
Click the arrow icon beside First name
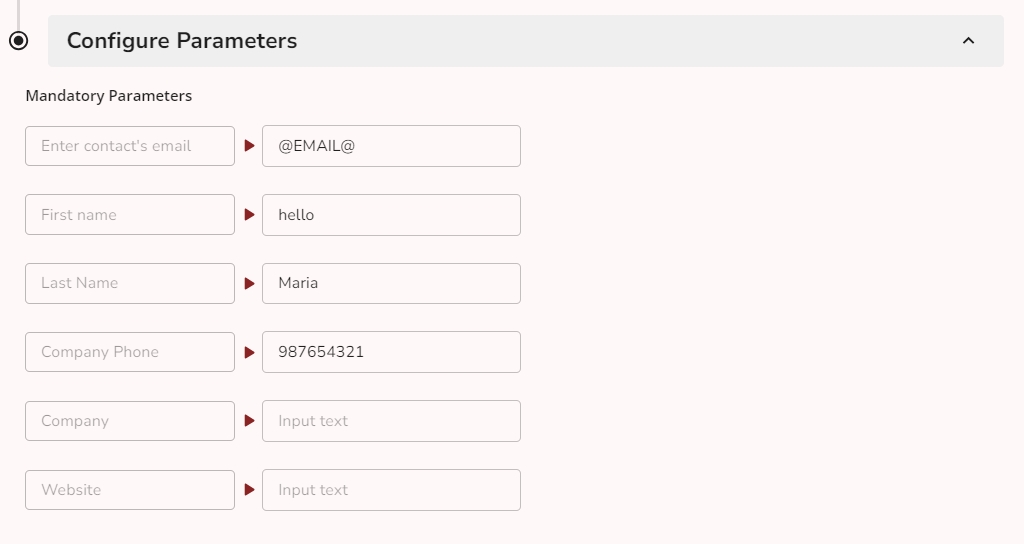(249, 215)
